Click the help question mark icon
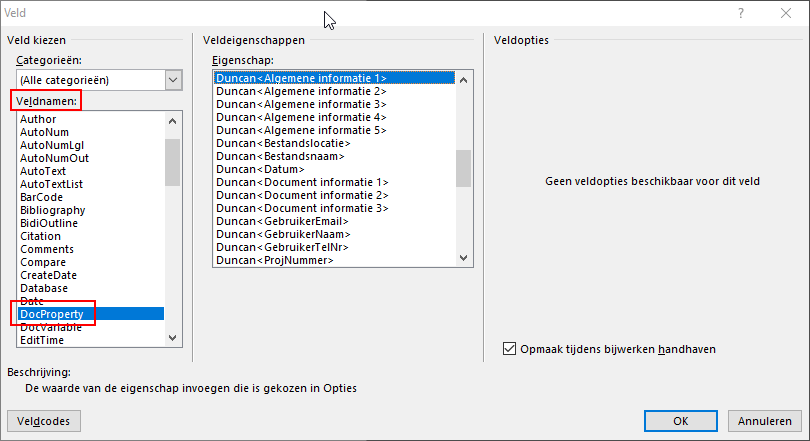The width and height of the screenshot is (810, 441). point(741,13)
